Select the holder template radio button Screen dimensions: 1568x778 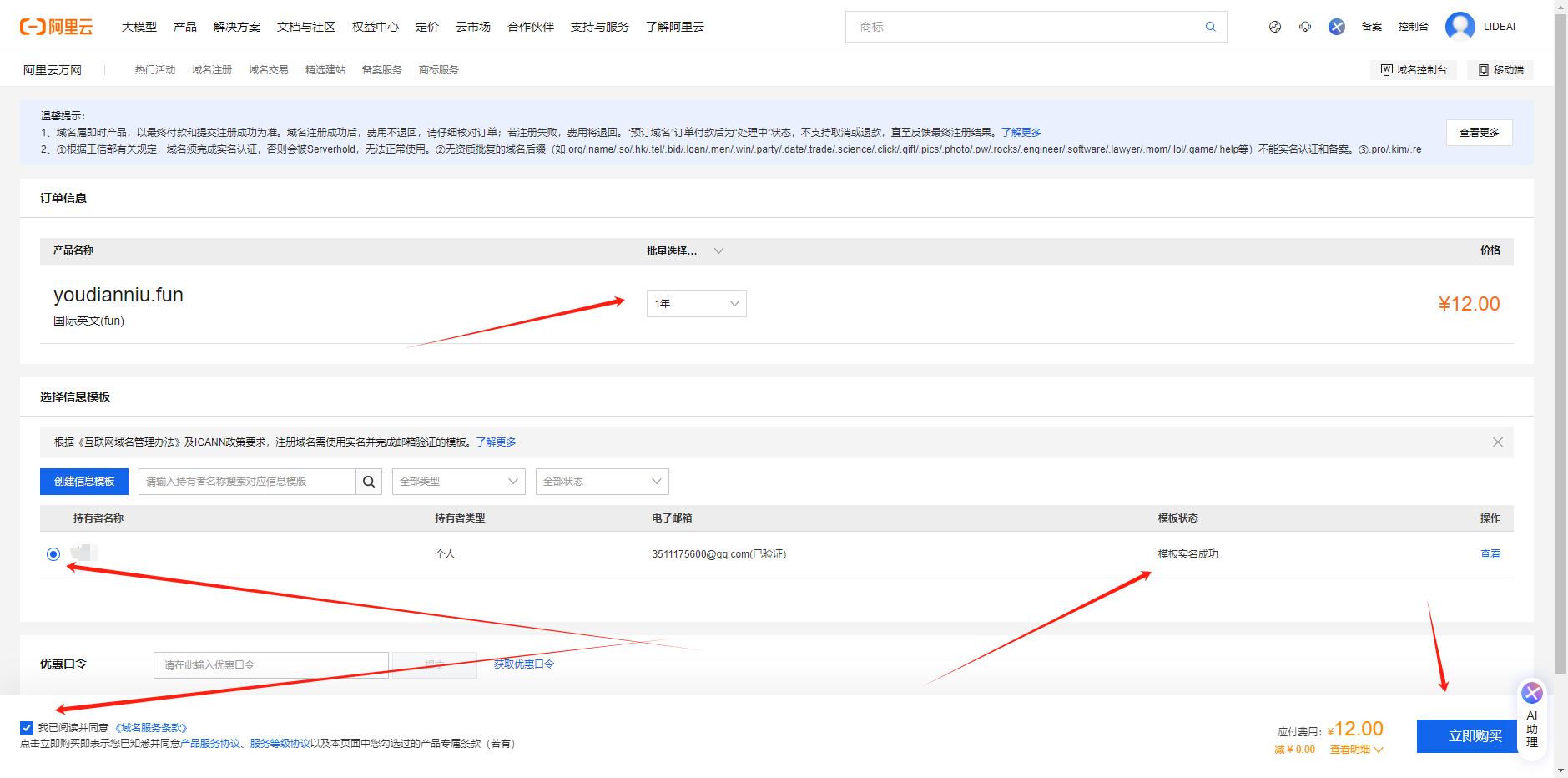click(x=53, y=554)
